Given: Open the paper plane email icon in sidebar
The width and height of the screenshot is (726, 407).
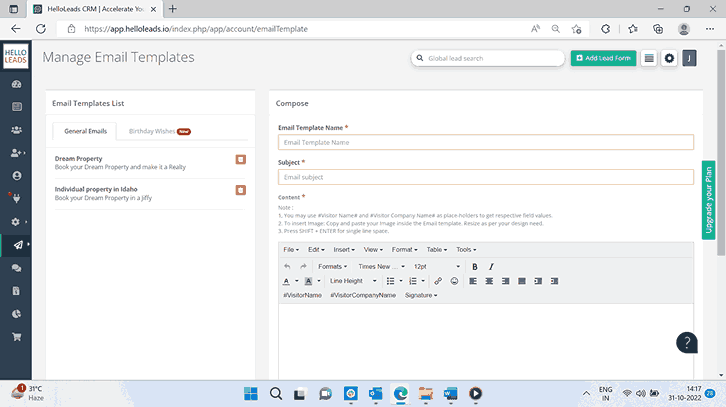Looking at the screenshot, I should pos(18,245).
